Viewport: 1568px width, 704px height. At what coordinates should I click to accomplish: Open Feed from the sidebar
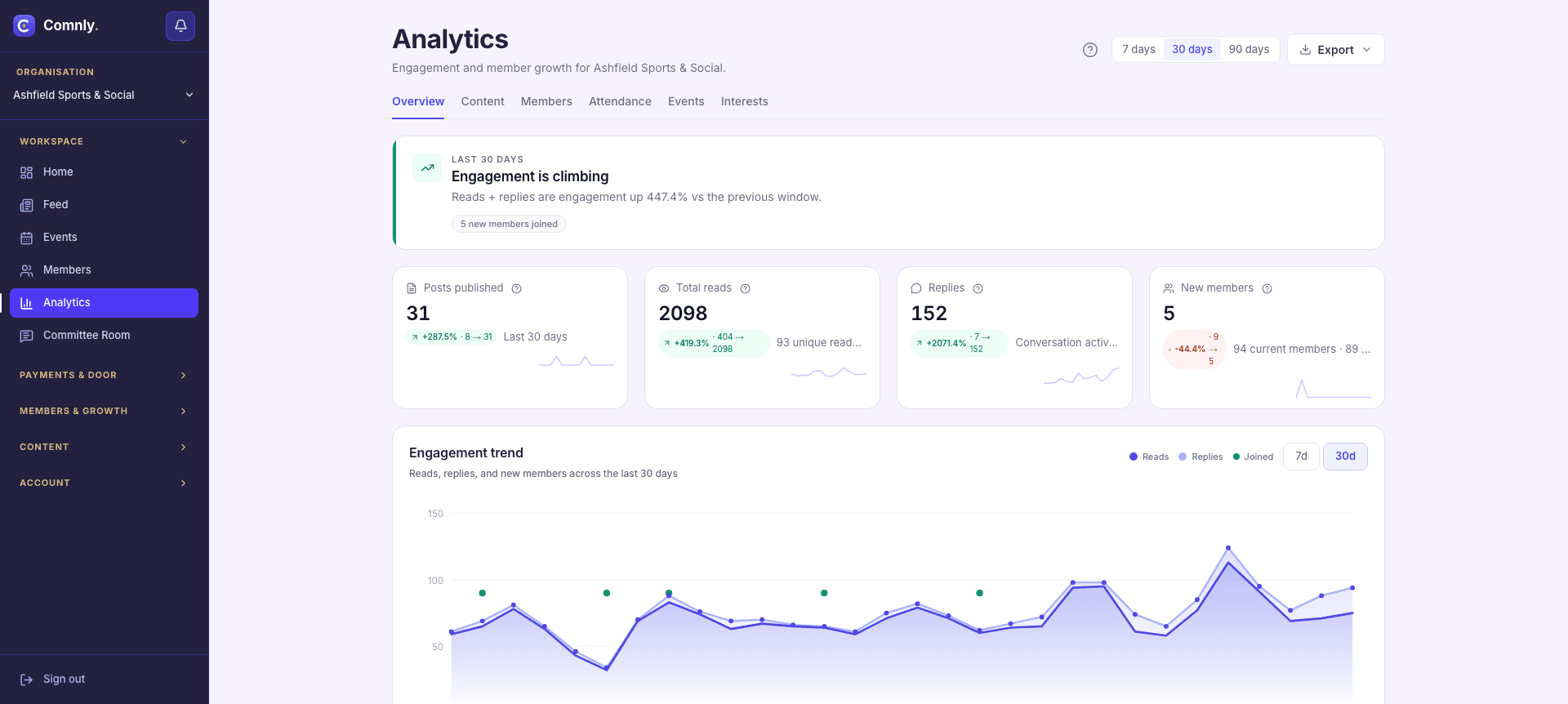click(x=104, y=205)
